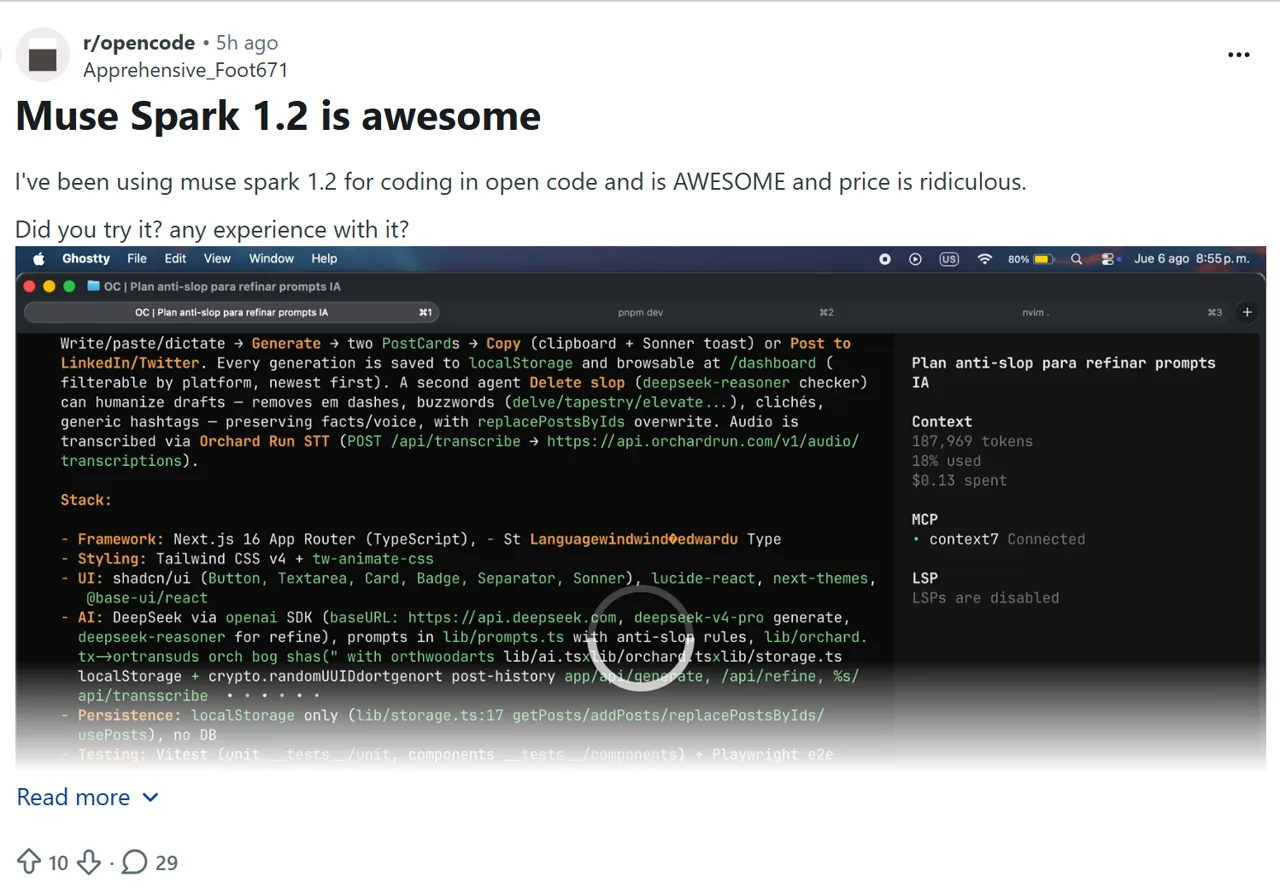1280x889 pixels.
Task: Click the Muse Spark 1.2 is awesome title
Action: coord(278,116)
